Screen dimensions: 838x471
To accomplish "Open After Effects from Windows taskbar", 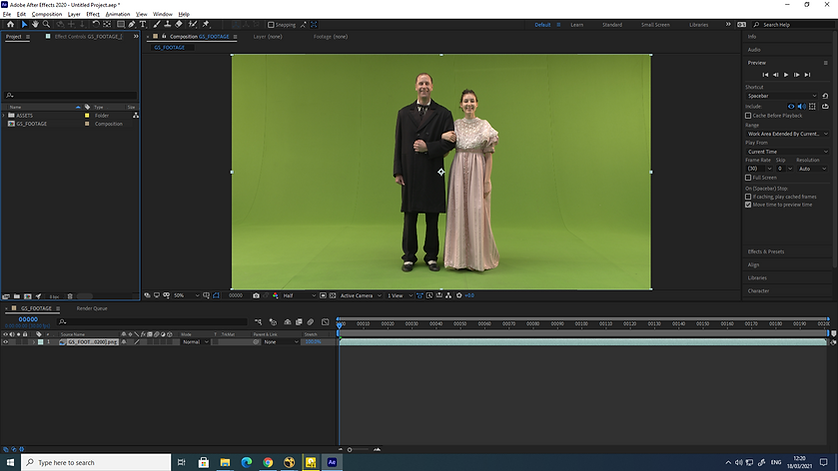I will (x=332, y=462).
